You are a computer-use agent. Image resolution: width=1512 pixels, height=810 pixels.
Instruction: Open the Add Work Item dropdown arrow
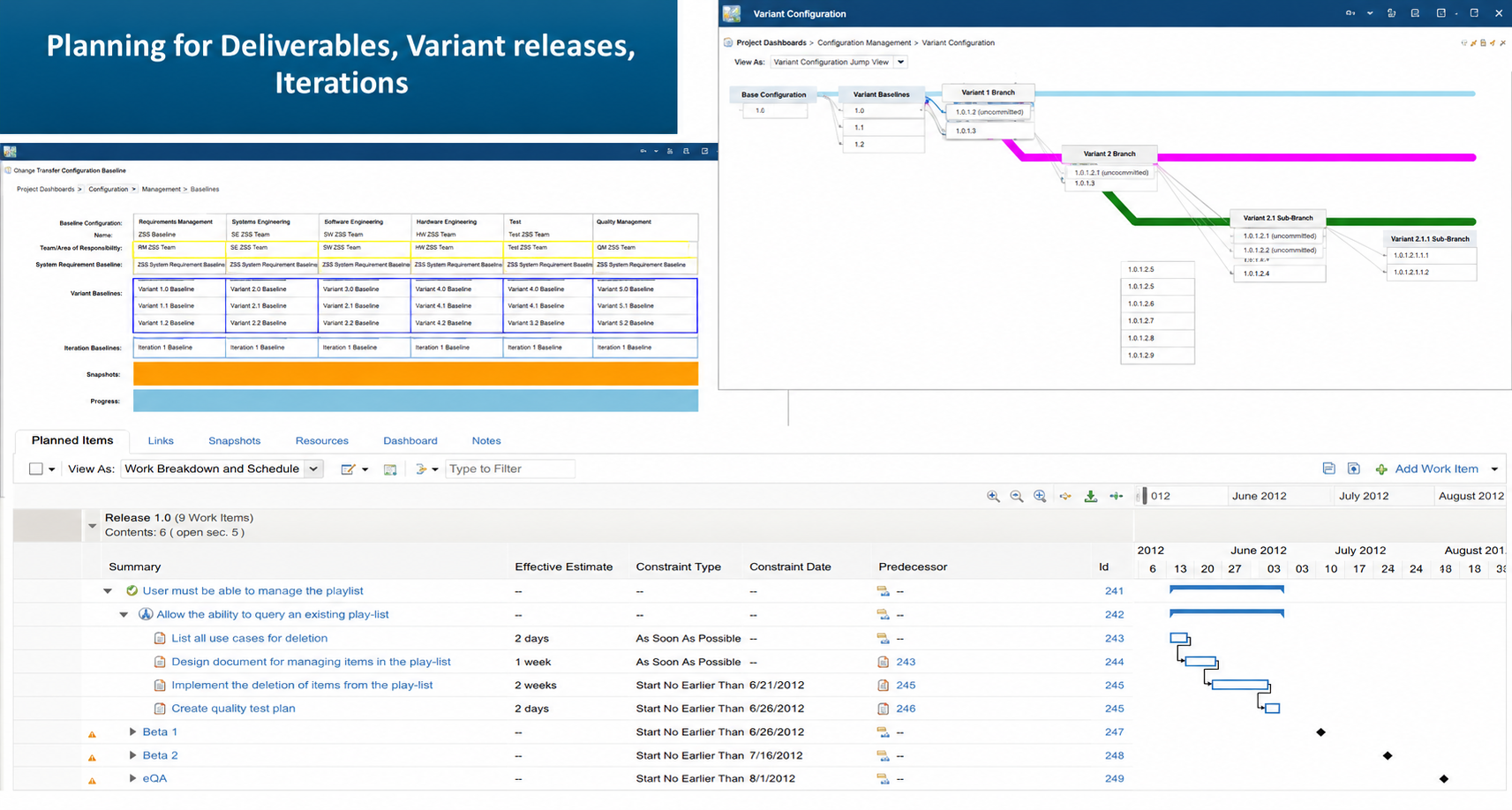click(1494, 469)
